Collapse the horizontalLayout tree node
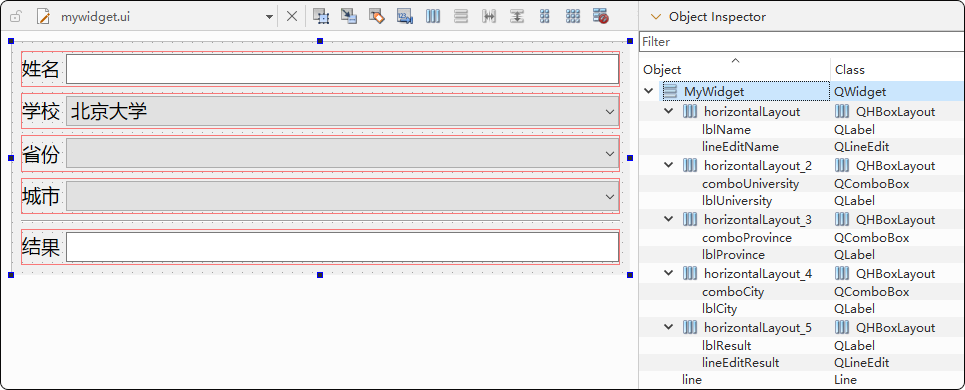Image resolution: width=965 pixels, height=390 pixels. click(x=669, y=111)
